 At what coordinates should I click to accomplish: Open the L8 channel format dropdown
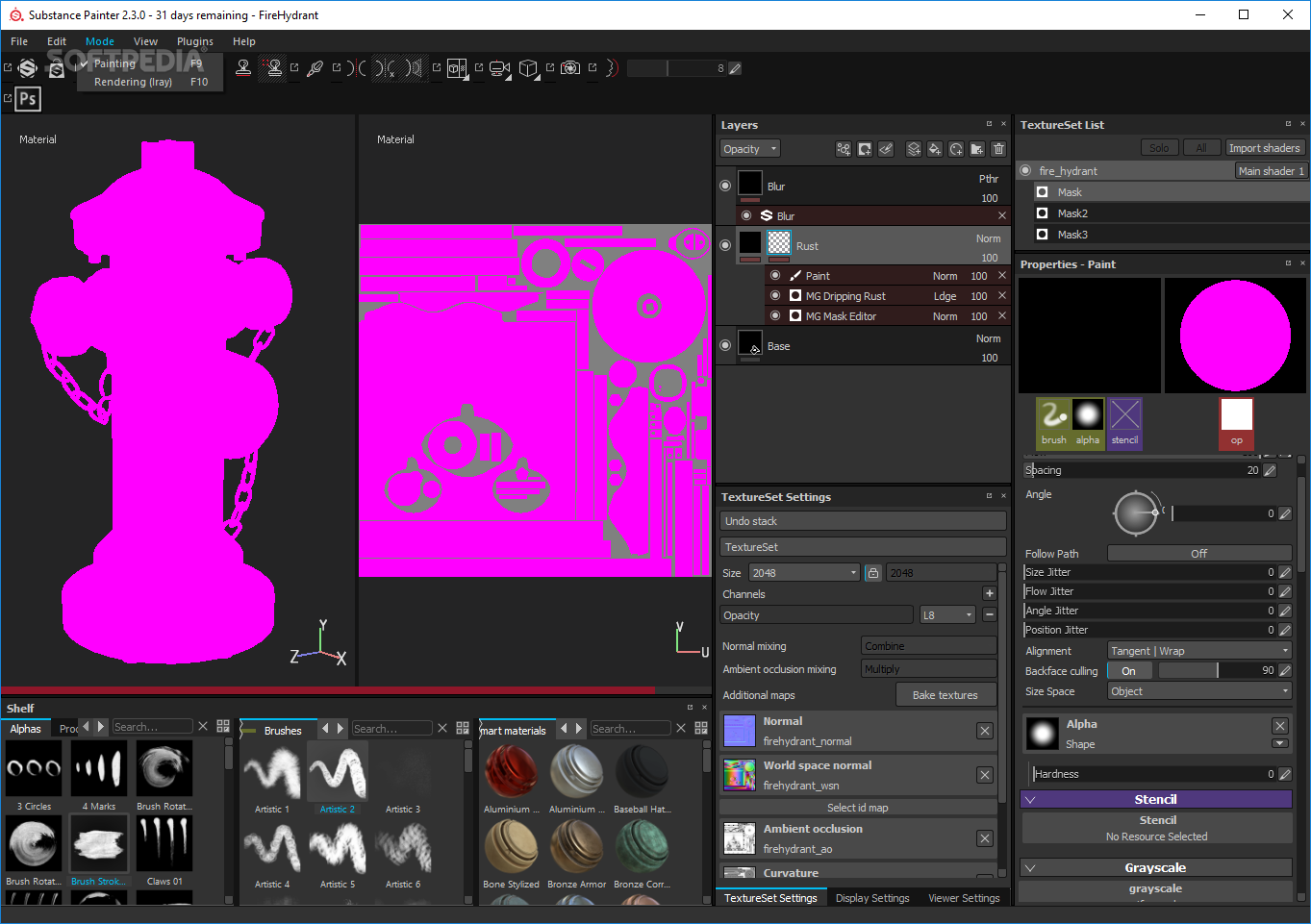pos(947,615)
